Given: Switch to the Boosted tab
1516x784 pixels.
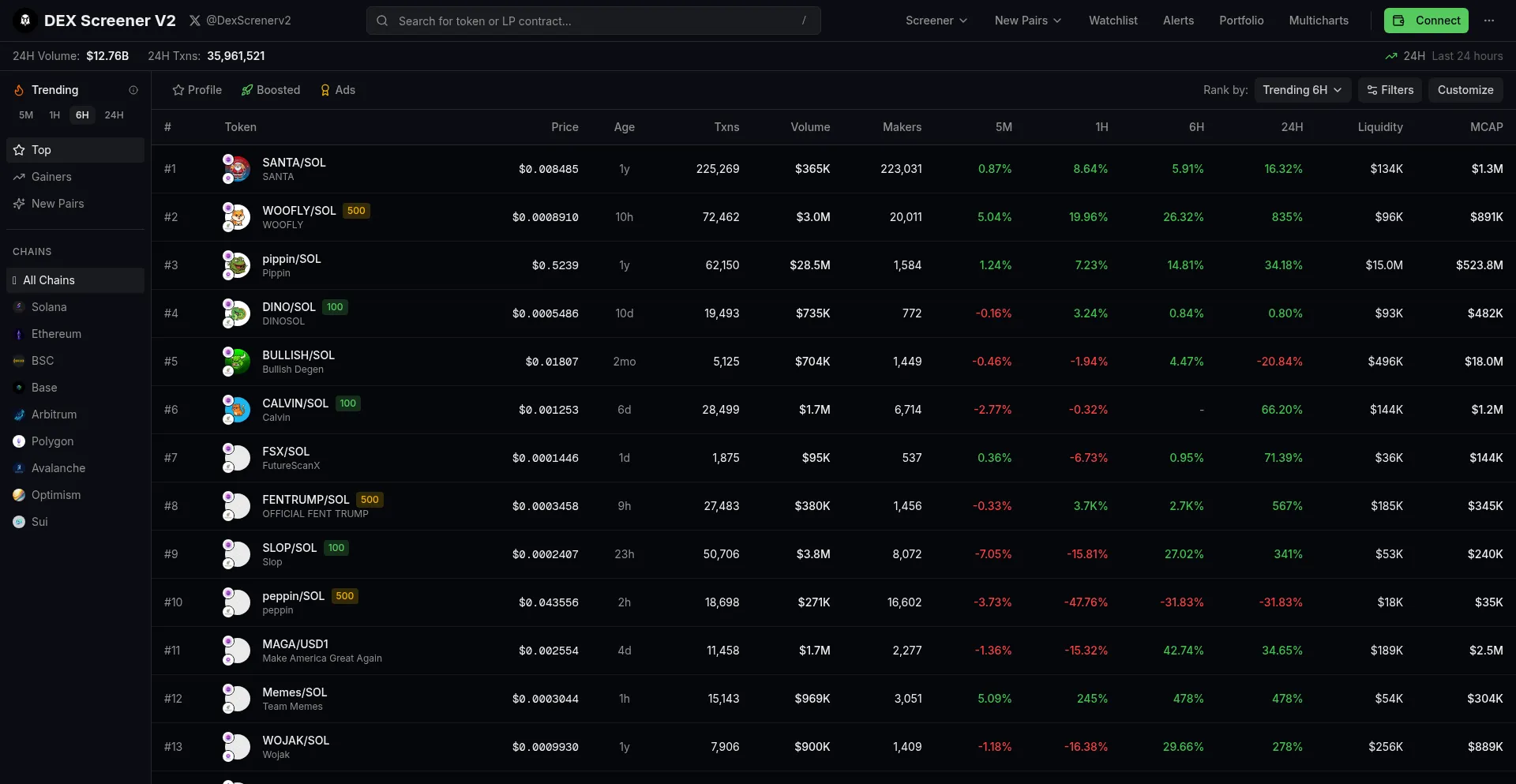Looking at the screenshot, I should pos(271,90).
